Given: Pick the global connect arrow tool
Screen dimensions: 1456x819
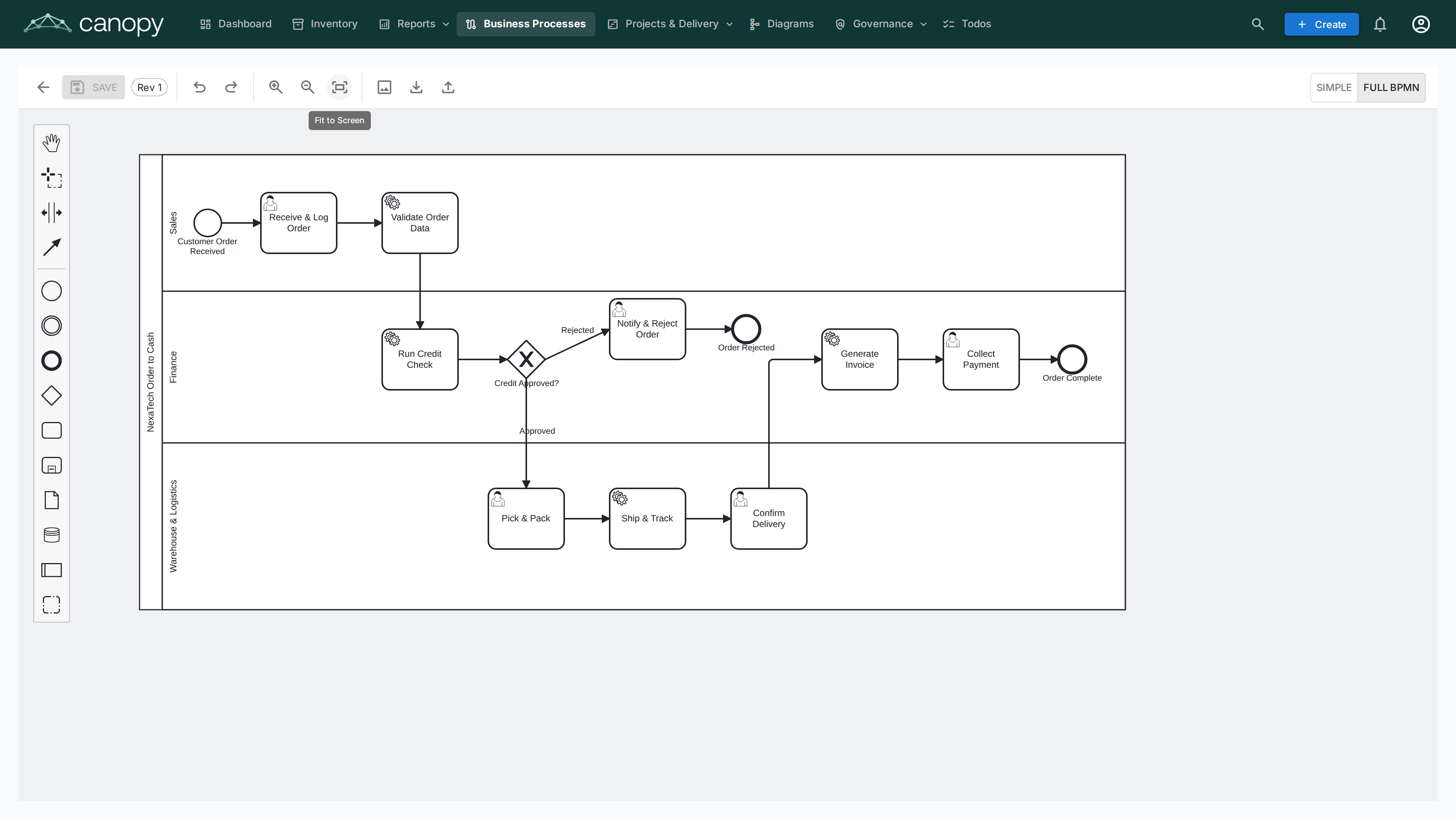Looking at the screenshot, I should pyautogui.click(x=52, y=248).
